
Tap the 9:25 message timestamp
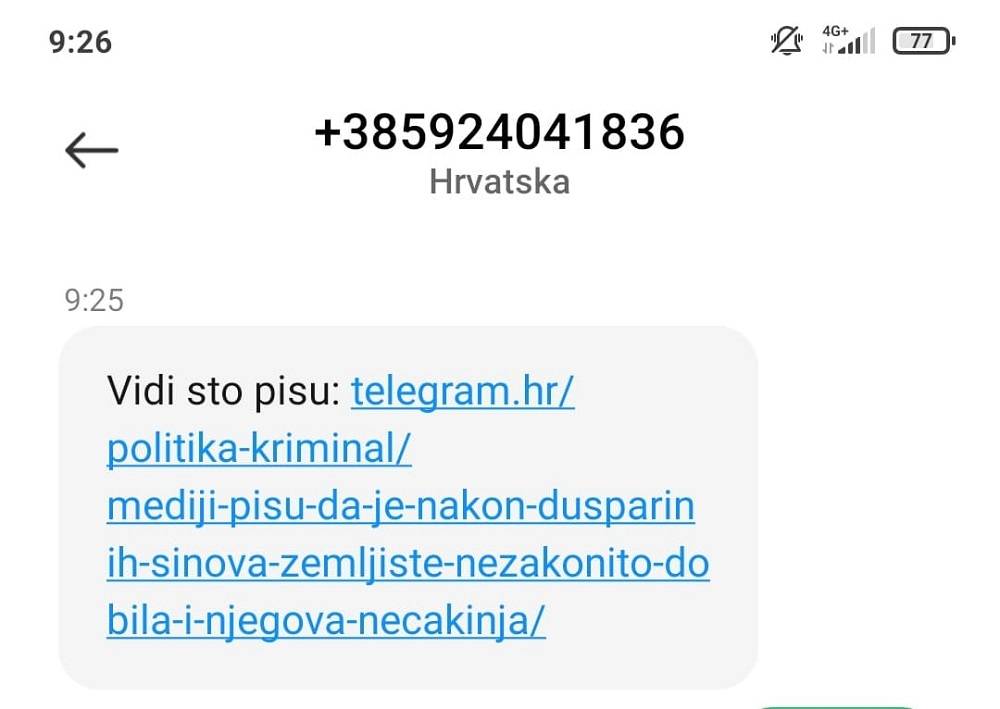[94, 300]
